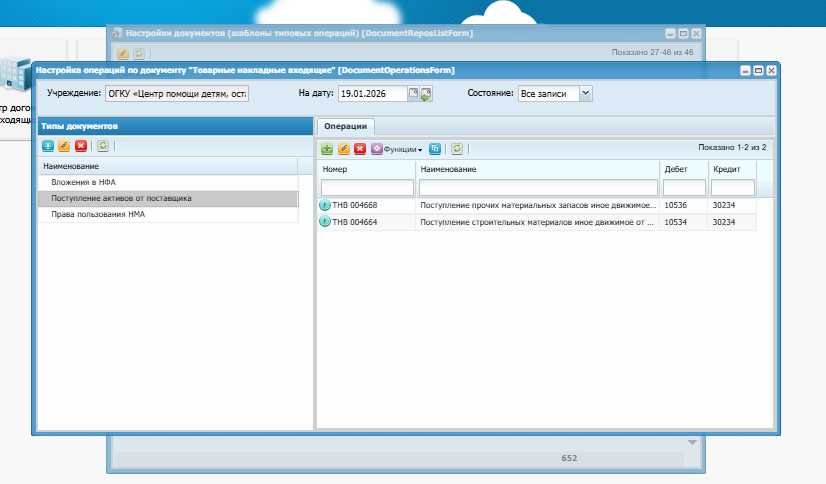The width and height of the screenshot is (826, 484).
Task: Select Вложения в НФА document type
Action: tap(168, 182)
